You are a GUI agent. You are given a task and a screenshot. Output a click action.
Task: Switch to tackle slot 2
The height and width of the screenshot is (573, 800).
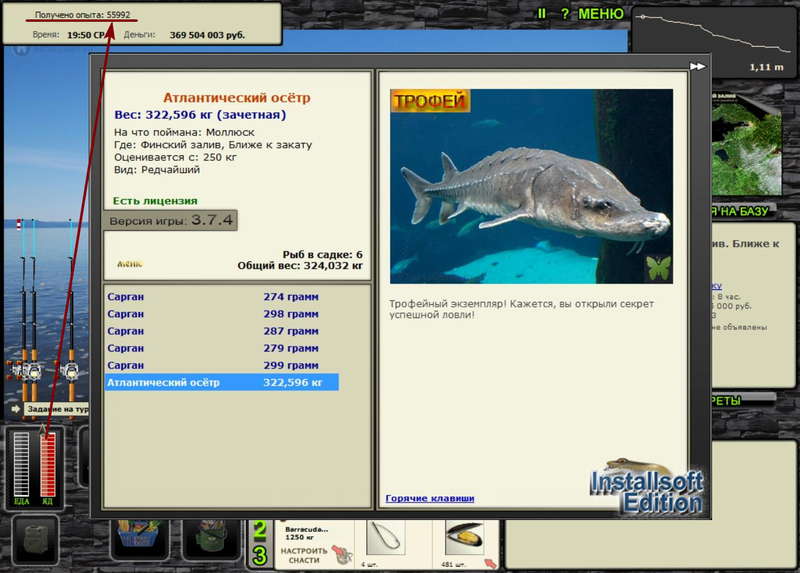[260, 531]
